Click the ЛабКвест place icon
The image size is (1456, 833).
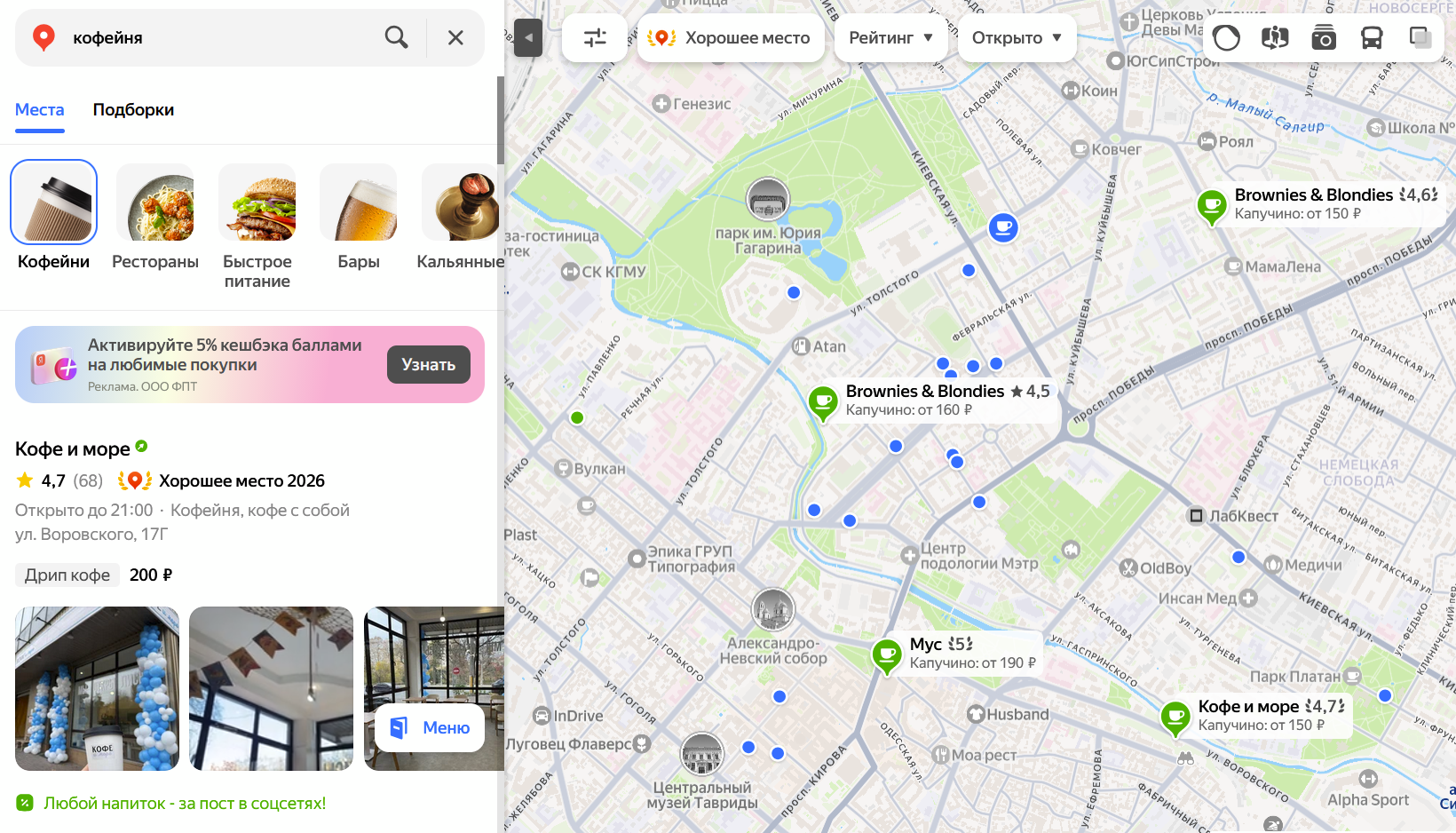click(x=1196, y=516)
